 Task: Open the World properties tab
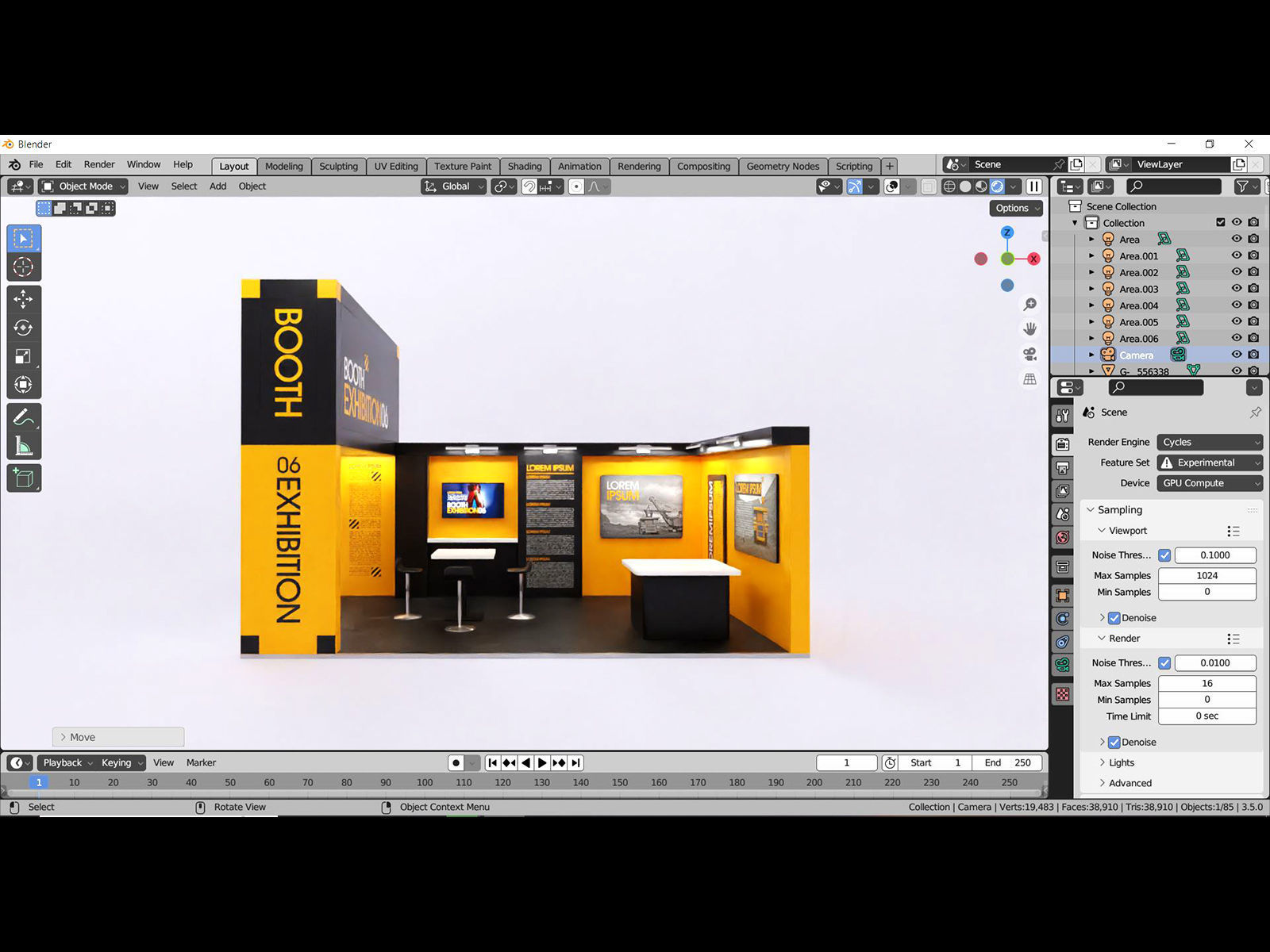point(1063,537)
